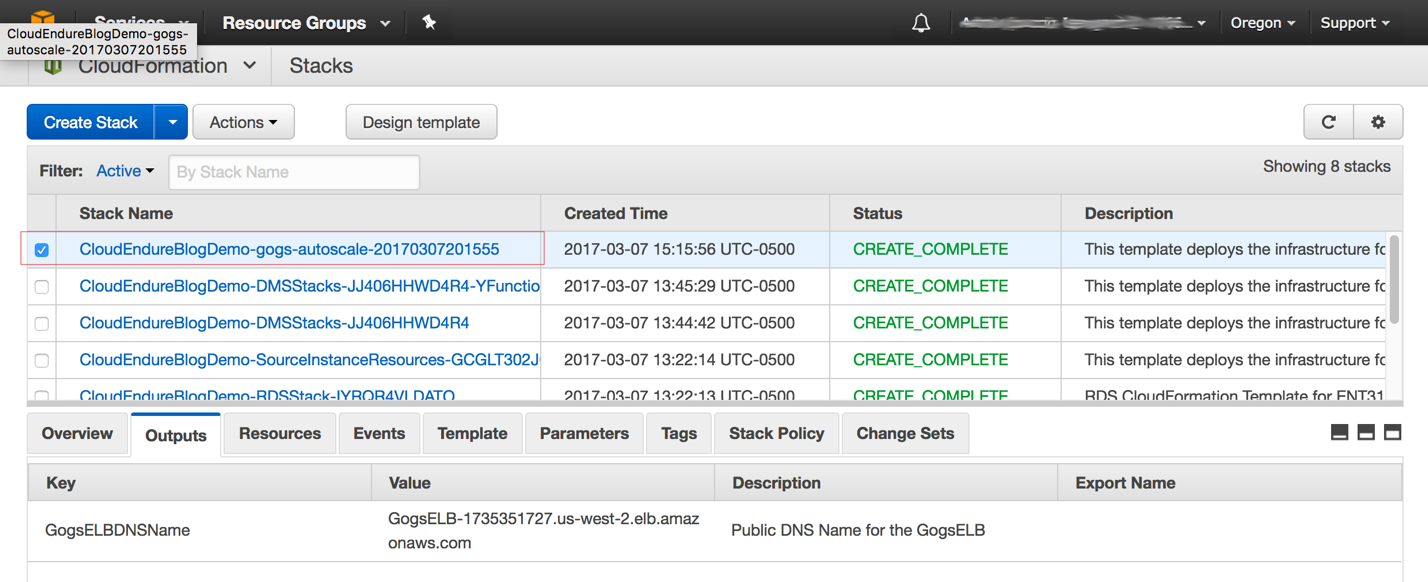The image size is (1428, 582).
Task: Expand the Actions dropdown
Action: (x=243, y=122)
